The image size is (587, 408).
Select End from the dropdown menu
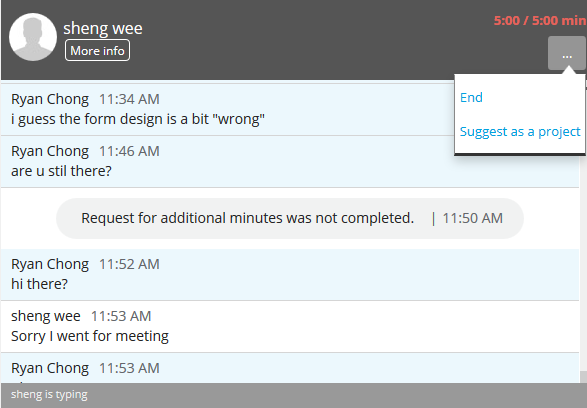pyautogui.click(x=471, y=97)
